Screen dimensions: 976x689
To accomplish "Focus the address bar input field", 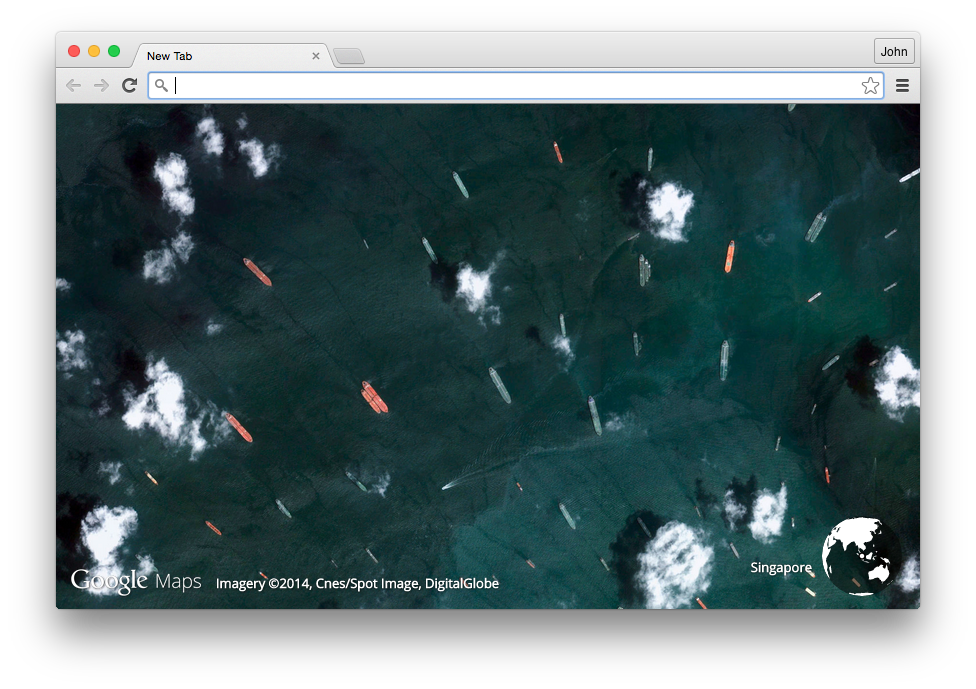I will (x=517, y=85).
